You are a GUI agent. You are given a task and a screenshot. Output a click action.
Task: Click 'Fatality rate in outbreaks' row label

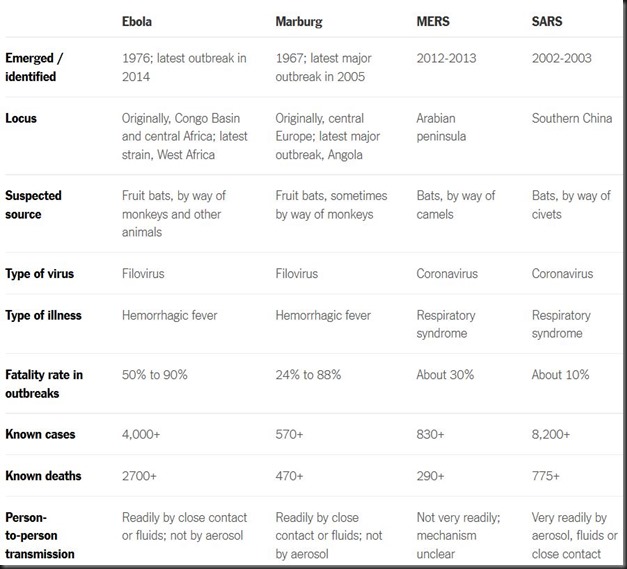(44, 384)
